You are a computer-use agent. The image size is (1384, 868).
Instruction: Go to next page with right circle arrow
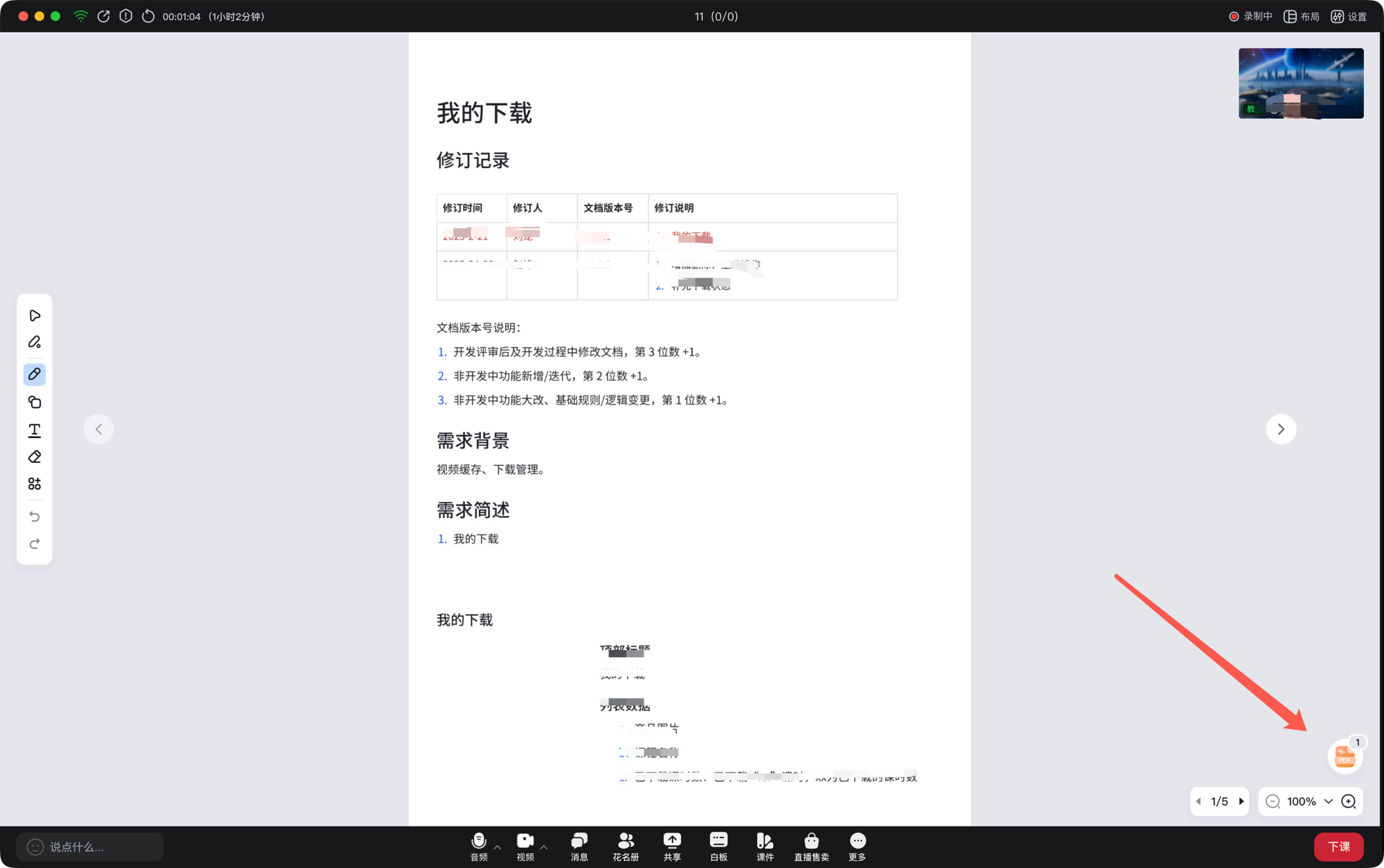point(1281,429)
